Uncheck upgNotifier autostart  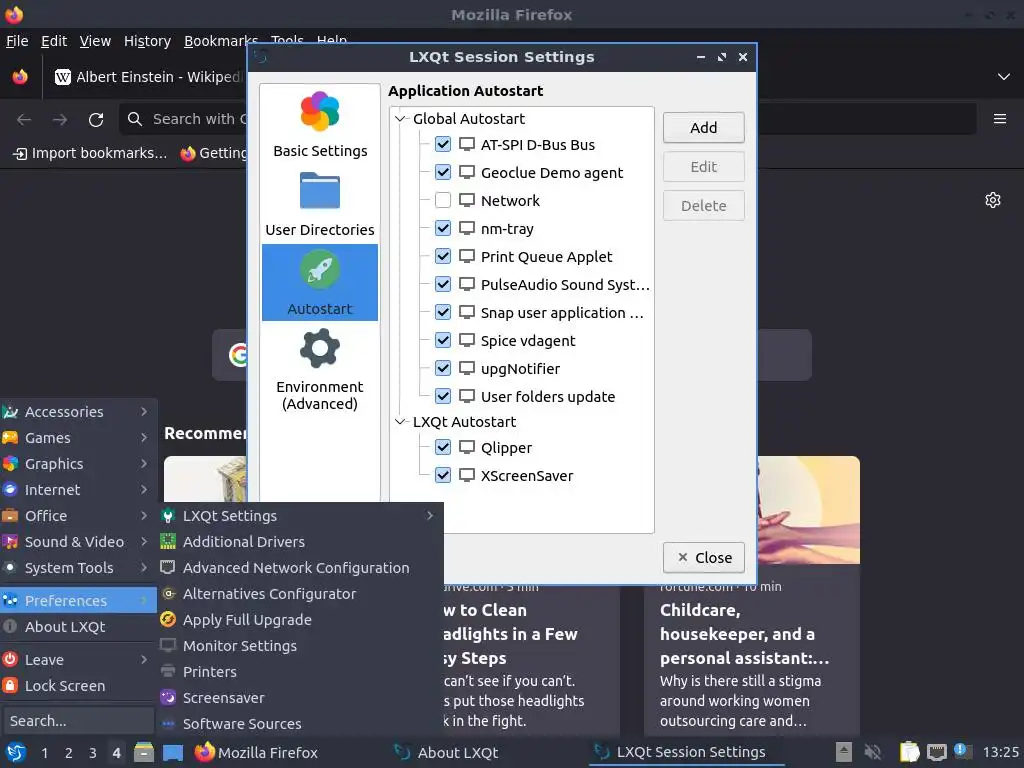(443, 369)
